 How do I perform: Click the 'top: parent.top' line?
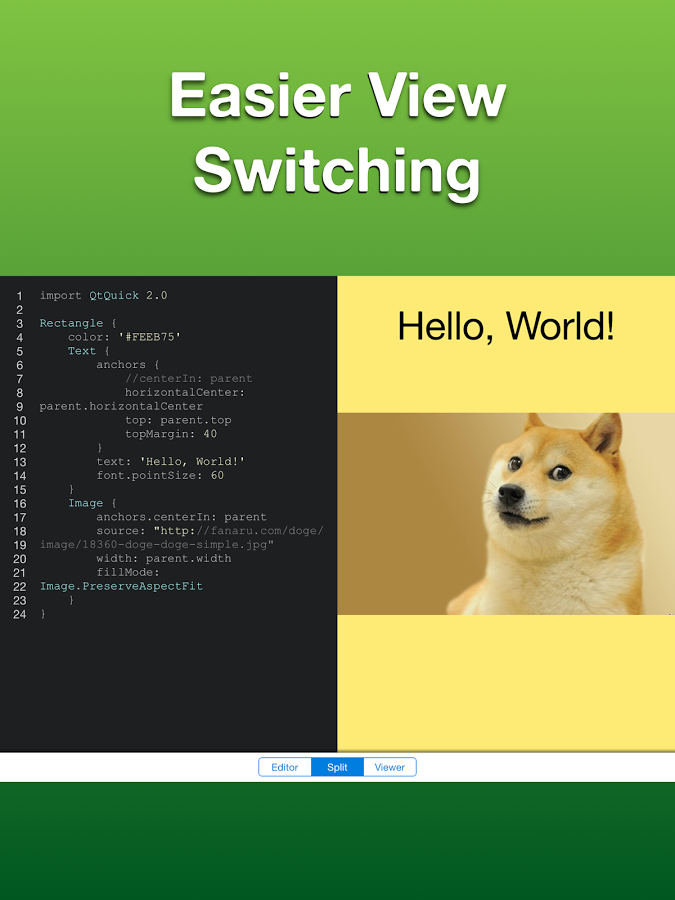[x=178, y=420]
